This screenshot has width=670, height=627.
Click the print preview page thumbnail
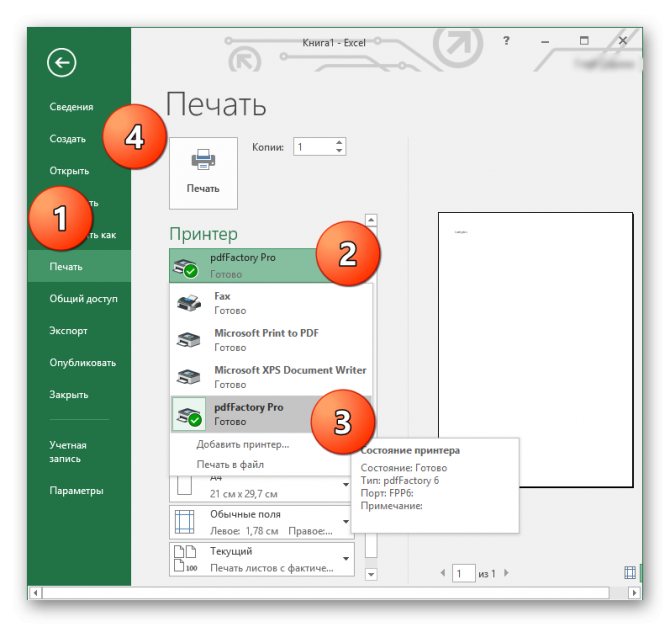click(x=535, y=350)
